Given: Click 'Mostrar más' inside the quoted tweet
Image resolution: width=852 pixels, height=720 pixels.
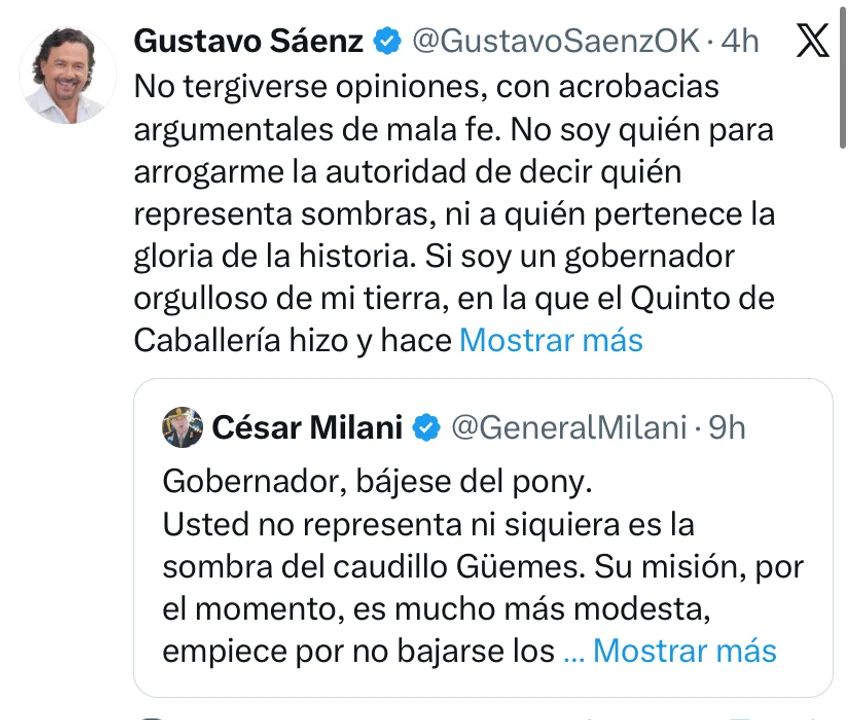Looking at the screenshot, I should [685, 650].
